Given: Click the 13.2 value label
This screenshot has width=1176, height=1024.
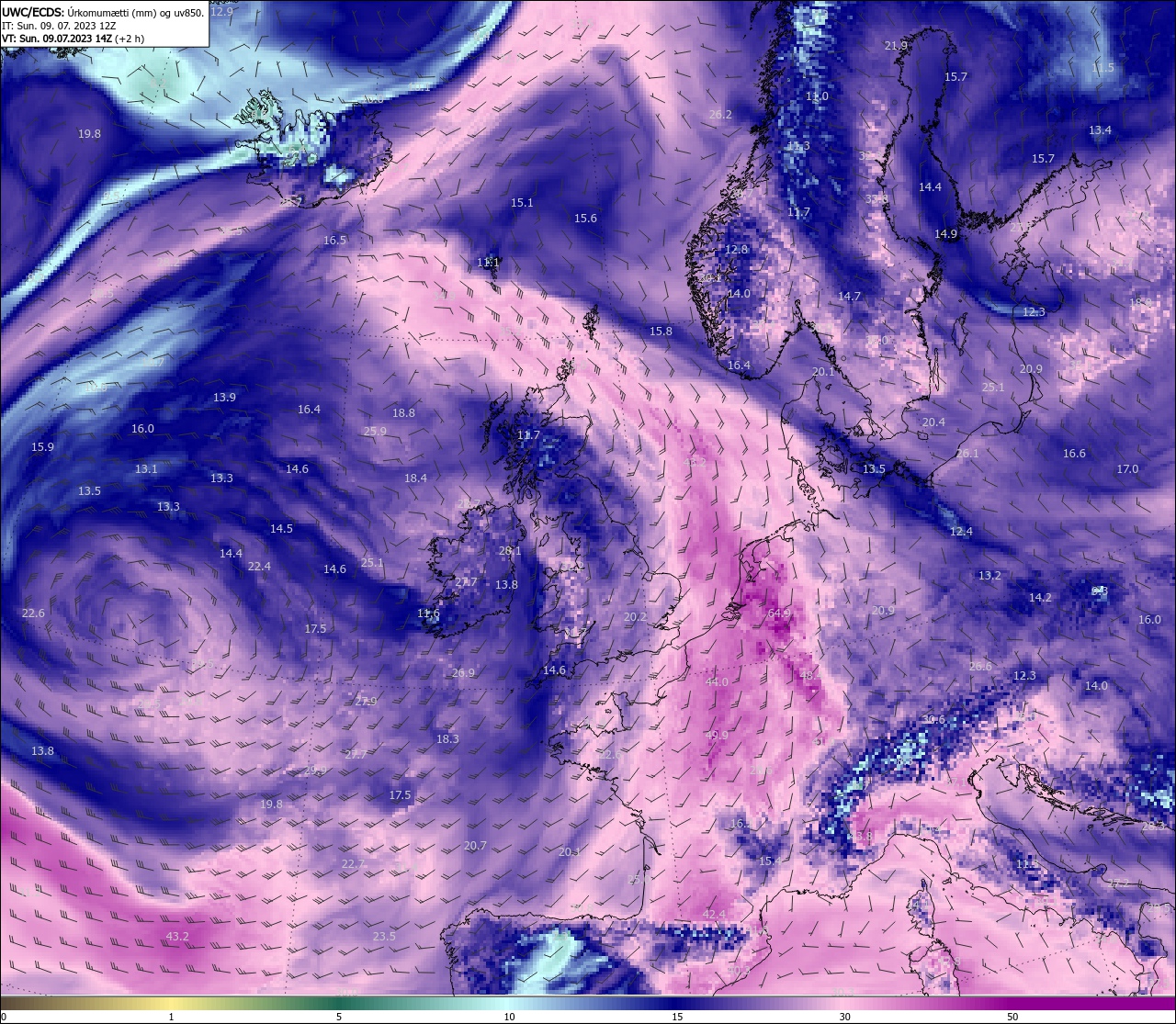Looking at the screenshot, I should point(989,576).
